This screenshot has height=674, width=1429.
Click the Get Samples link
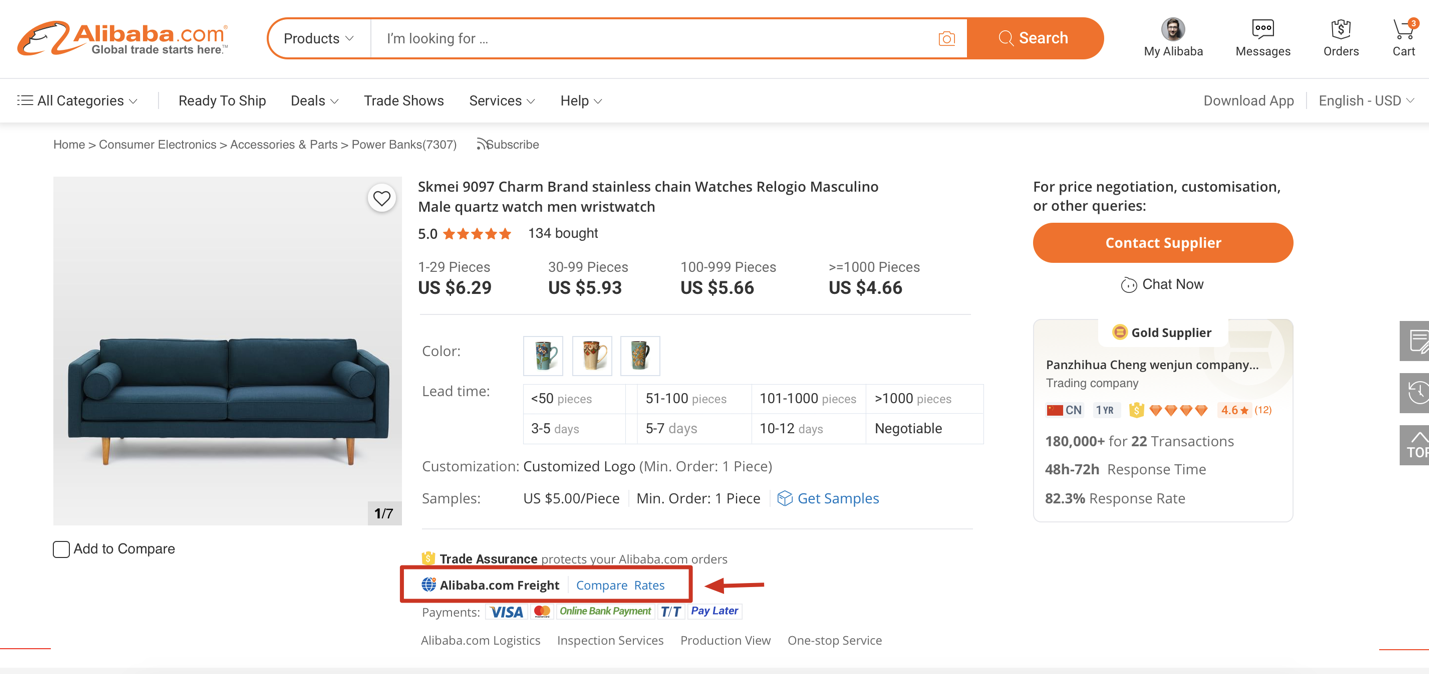(838, 498)
